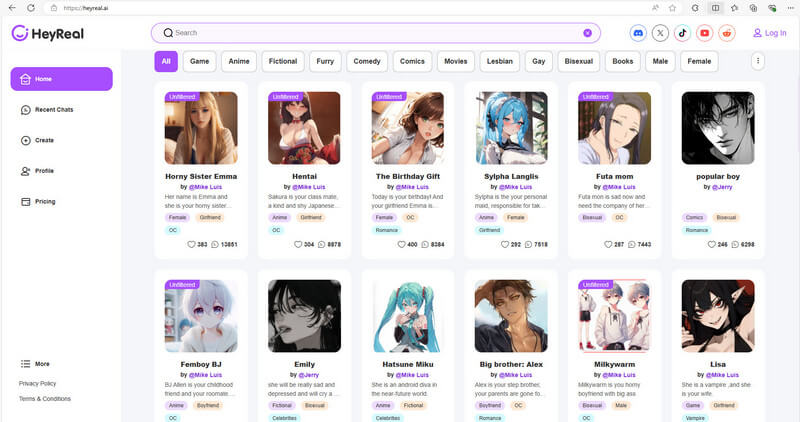Add page to favorites with star icon

[672, 8]
